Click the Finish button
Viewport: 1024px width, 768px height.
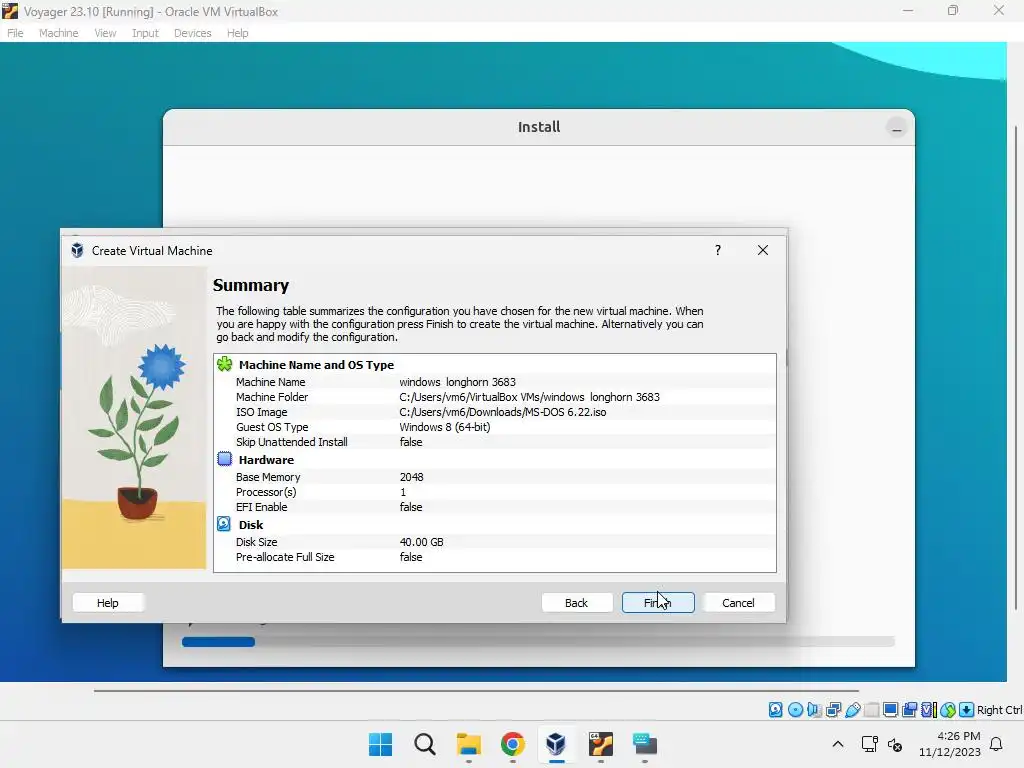[x=658, y=603]
